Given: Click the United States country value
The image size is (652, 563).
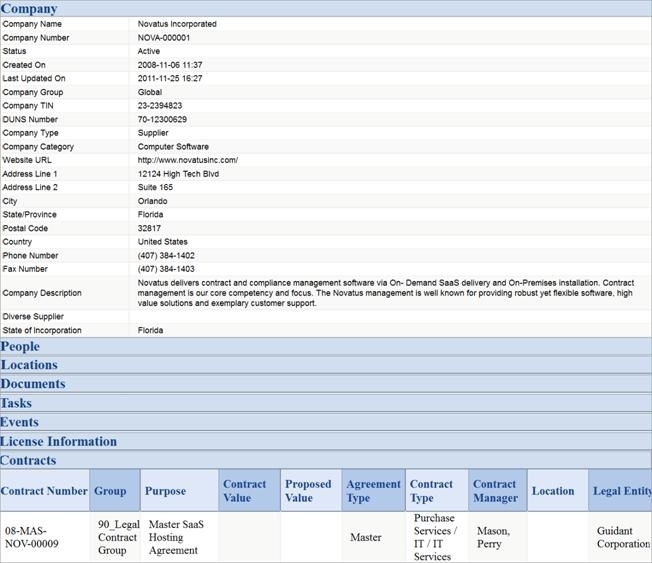Looking at the screenshot, I should 163,242.
